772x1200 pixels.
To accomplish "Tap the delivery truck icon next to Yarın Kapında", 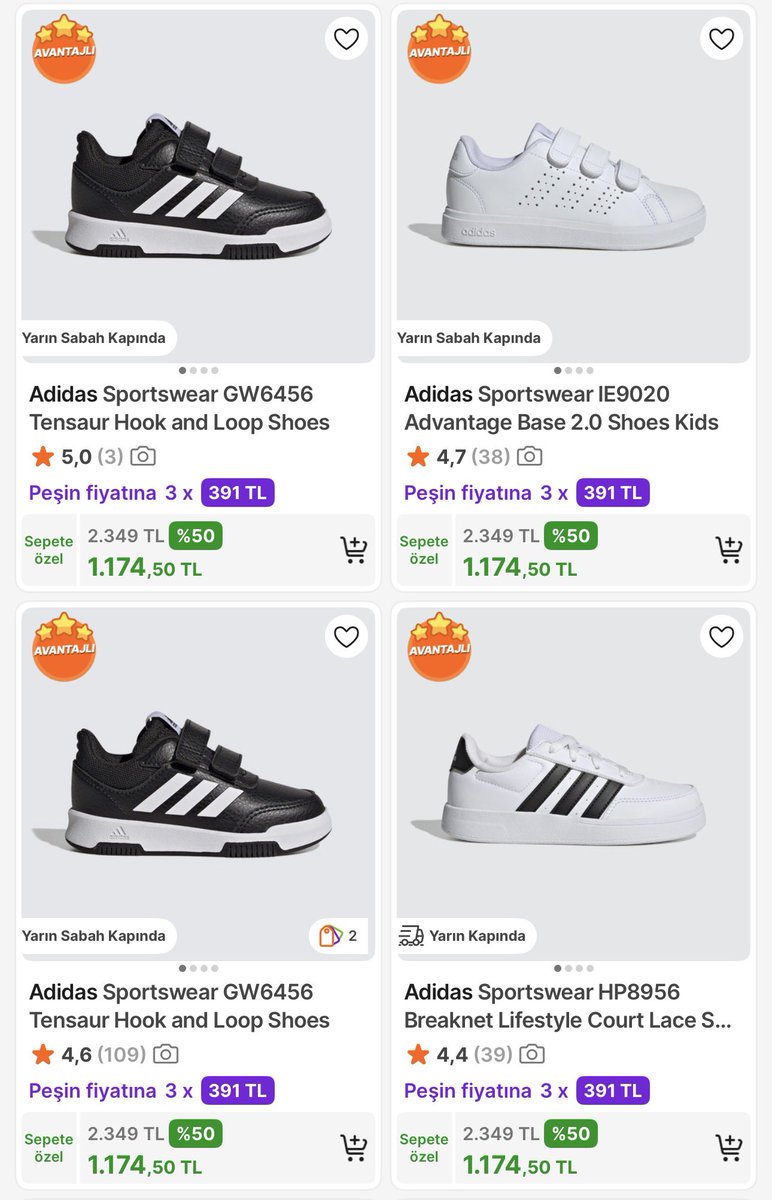I will pos(411,936).
